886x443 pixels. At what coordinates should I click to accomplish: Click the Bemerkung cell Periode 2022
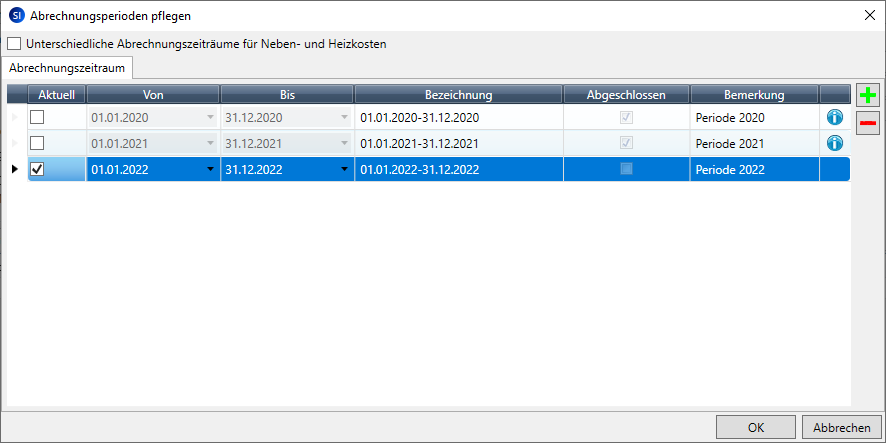(754, 169)
